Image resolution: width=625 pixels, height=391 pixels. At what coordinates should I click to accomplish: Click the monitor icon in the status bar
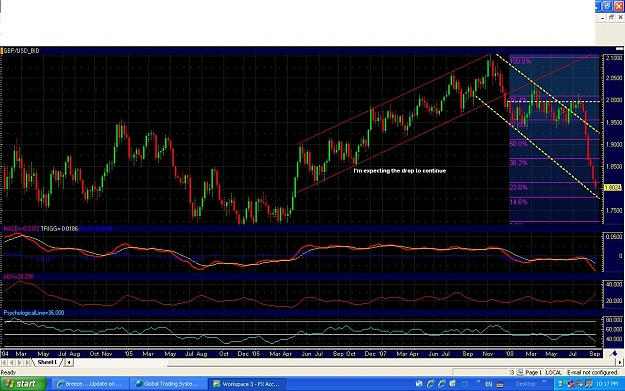(x=520, y=373)
